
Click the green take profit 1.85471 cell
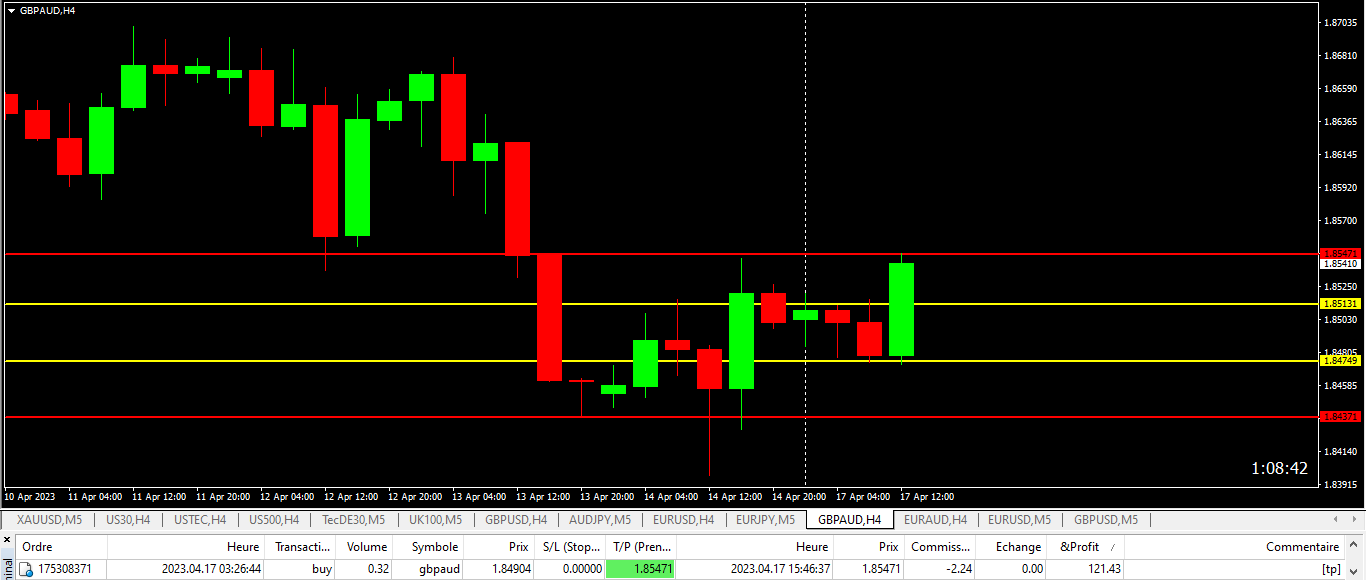(x=640, y=569)
